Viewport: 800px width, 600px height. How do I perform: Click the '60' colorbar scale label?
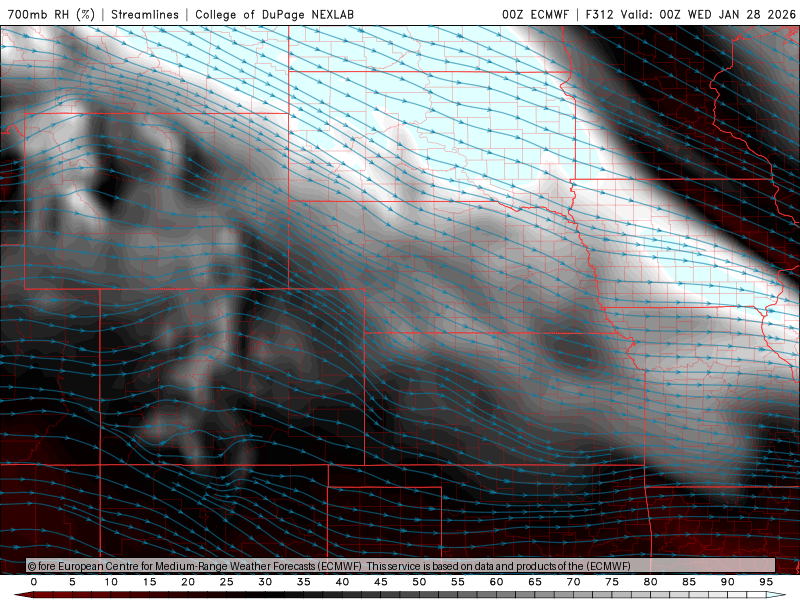click(x=496, y=582)
